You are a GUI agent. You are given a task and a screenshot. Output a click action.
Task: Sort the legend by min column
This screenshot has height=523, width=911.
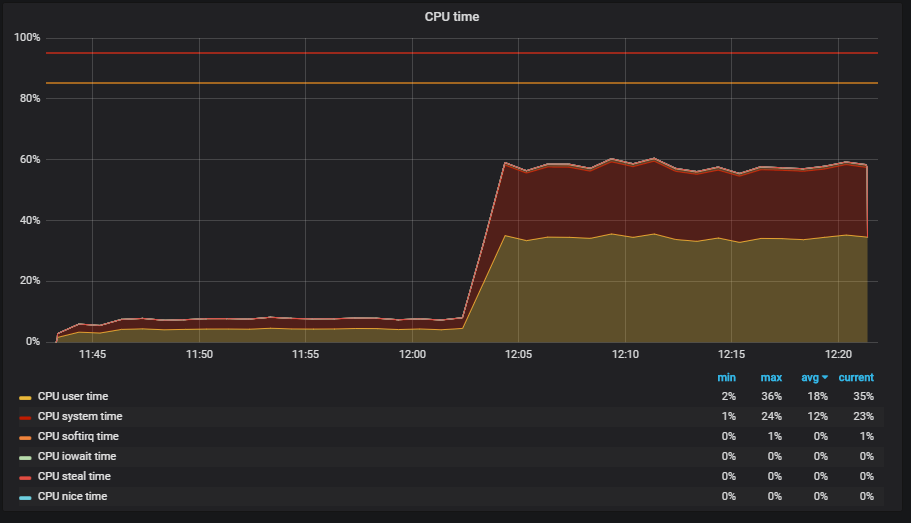coord(726,378)
